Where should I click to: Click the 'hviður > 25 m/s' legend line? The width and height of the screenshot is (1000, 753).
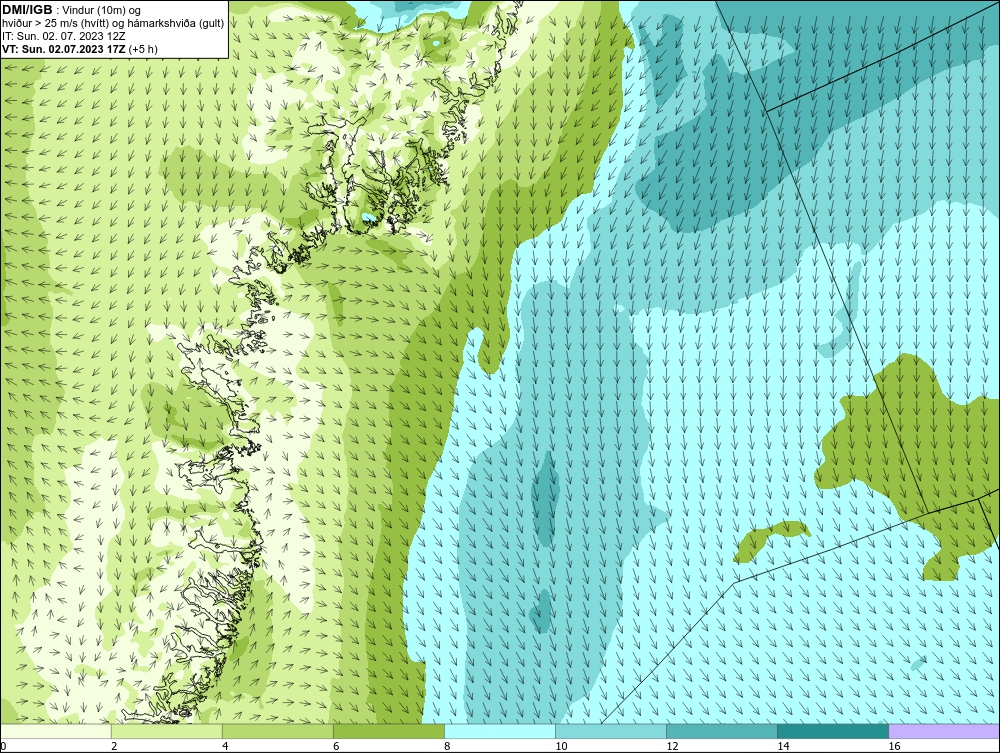[x=113, y=23]
